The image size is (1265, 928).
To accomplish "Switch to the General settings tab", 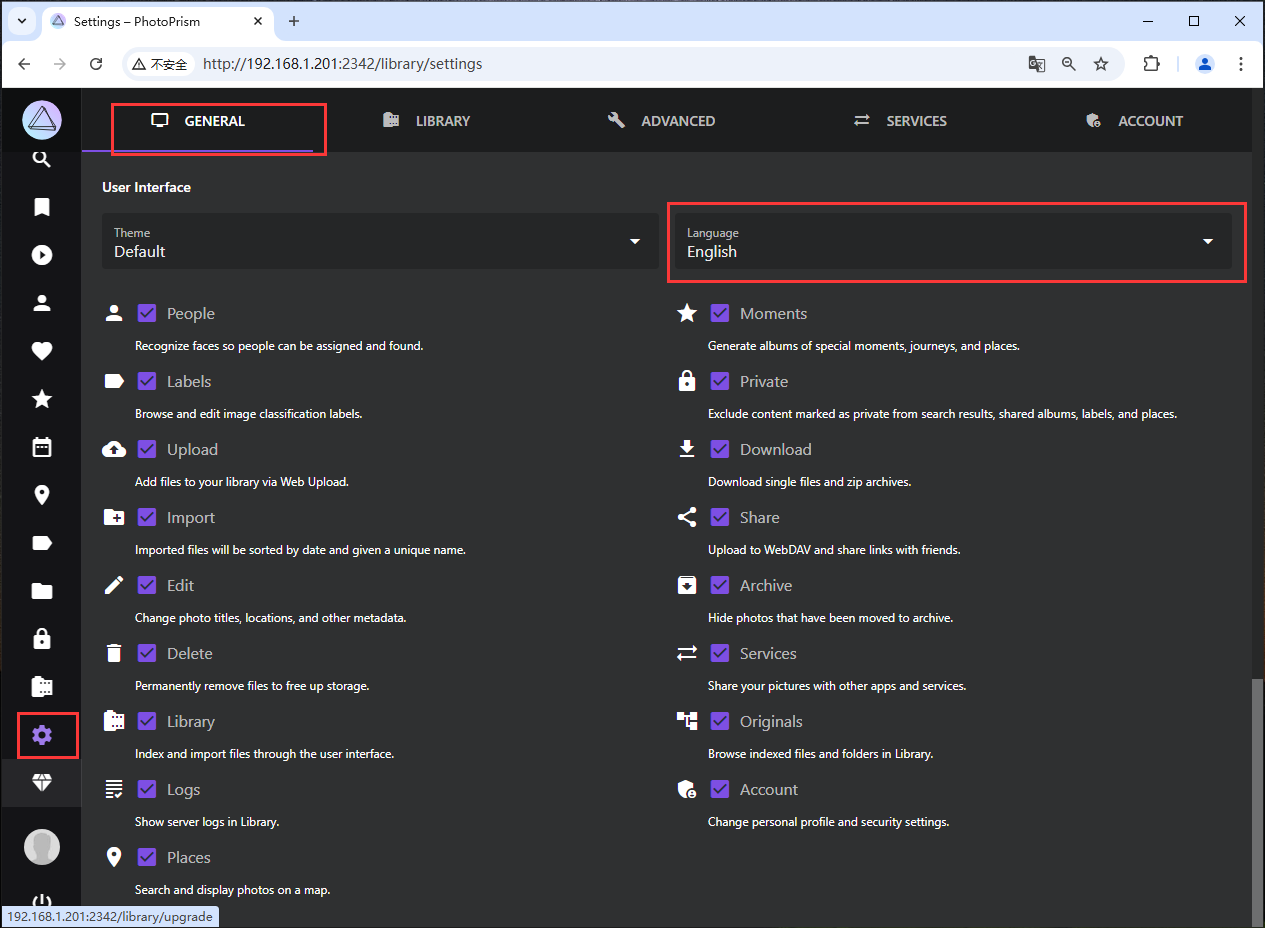I will tap(198, 121).
